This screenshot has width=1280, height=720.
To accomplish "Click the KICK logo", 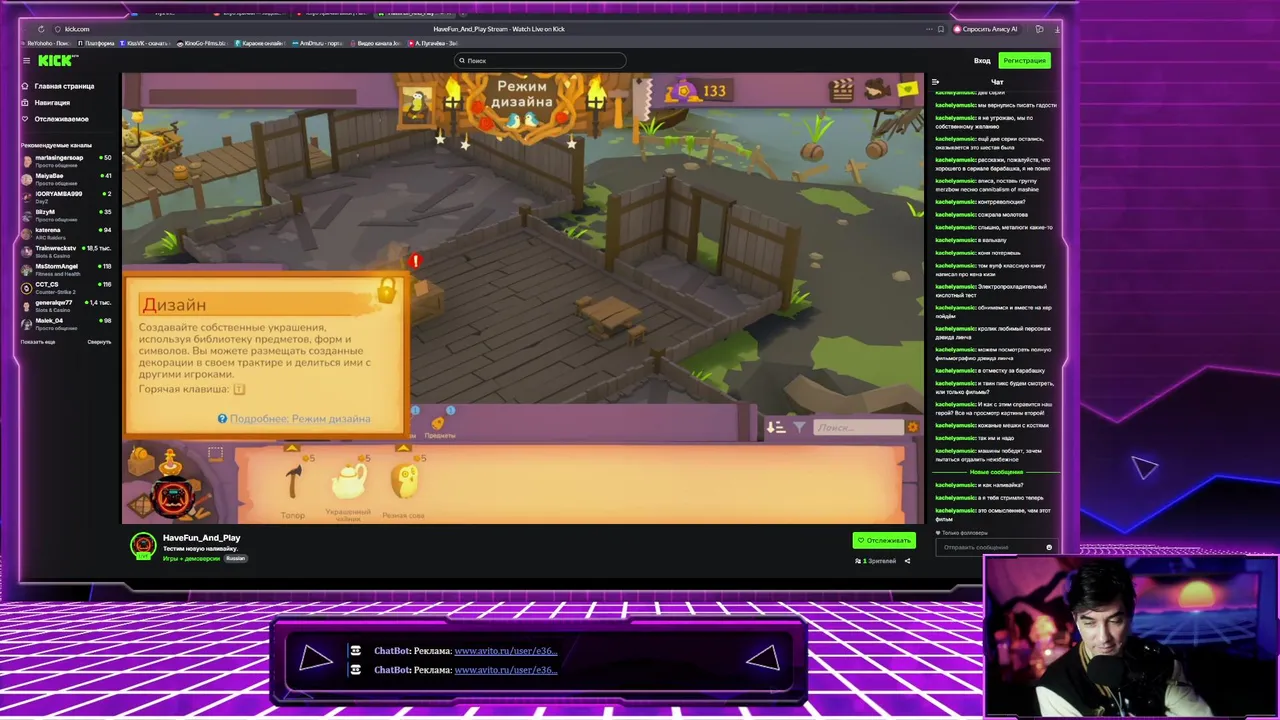I will tap(58, 61).
